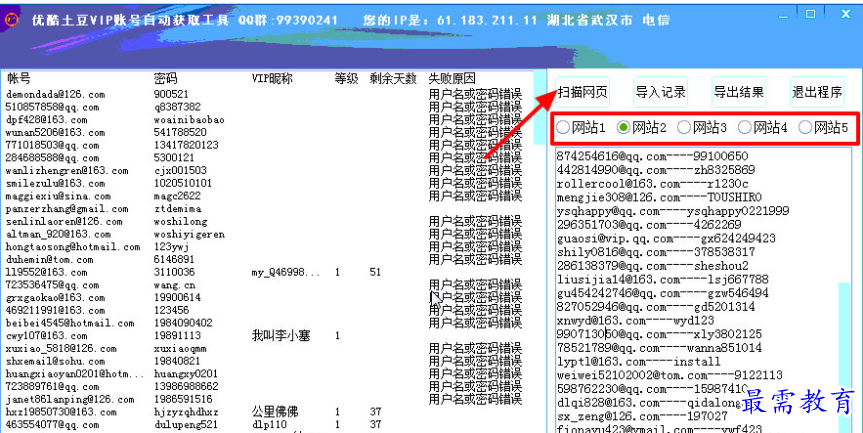Click the scan result line lyptl@163.com

point(638,362)
